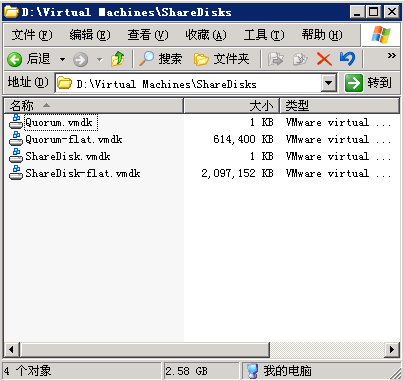Minimize the ShareDisks window
This screenshot has height=381, width=404.
coord(357,12)
